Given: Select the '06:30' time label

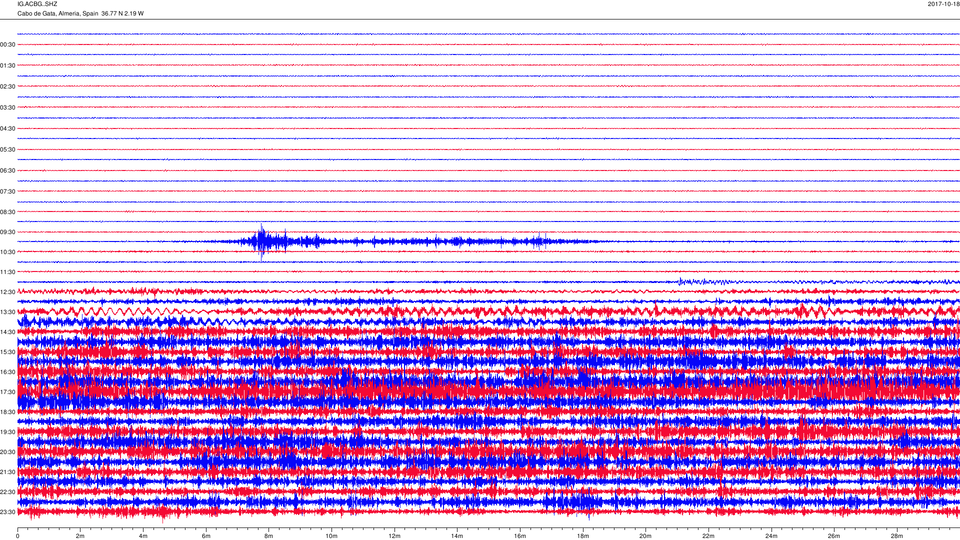Looking at the screenshot, I should pos(8,171).
